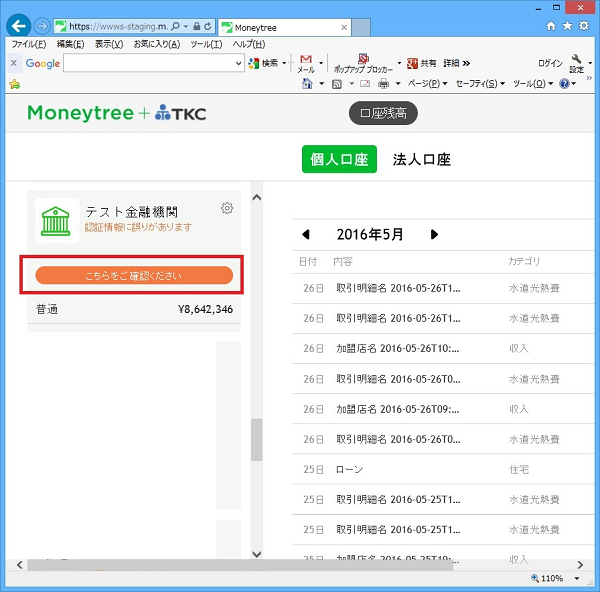The width and height of the screenshot is (600, 592).
Task: Click the printer icon
Action: (383, 84)
